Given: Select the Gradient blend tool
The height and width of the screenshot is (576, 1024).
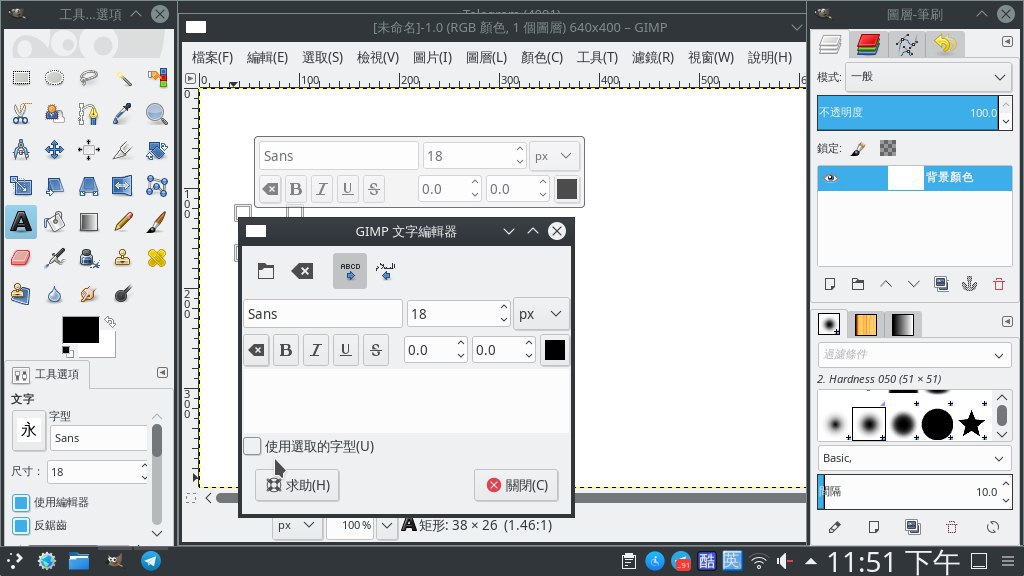Looking at the screenshot, I should [89, 222].
